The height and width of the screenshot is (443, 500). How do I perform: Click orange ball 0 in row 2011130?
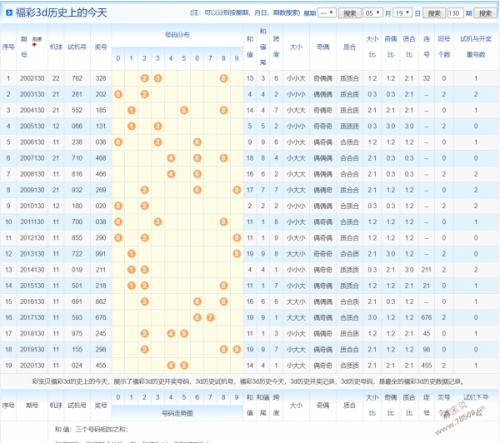tap(118, 222)
